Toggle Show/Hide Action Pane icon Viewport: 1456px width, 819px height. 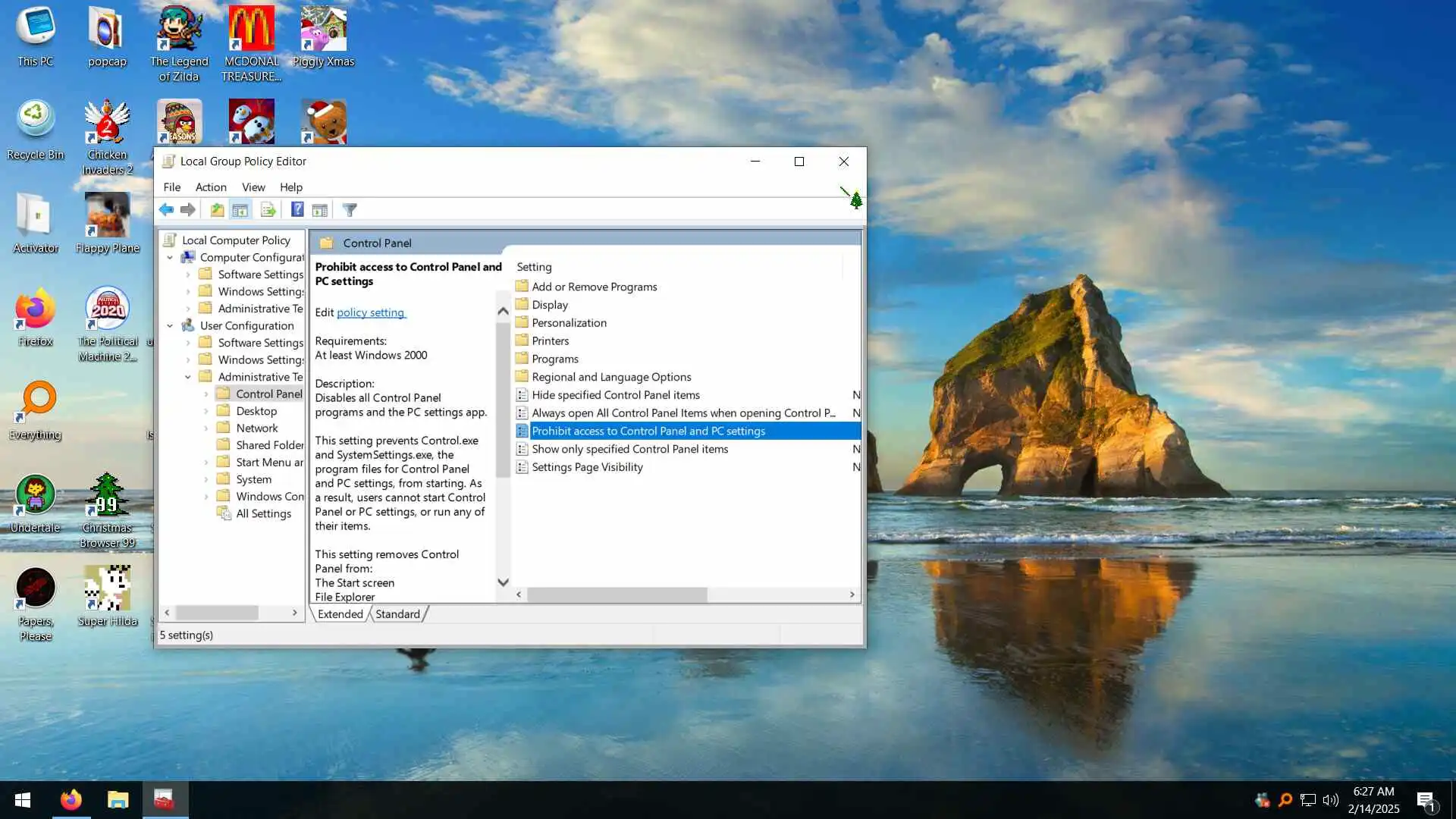pos(320,210)
